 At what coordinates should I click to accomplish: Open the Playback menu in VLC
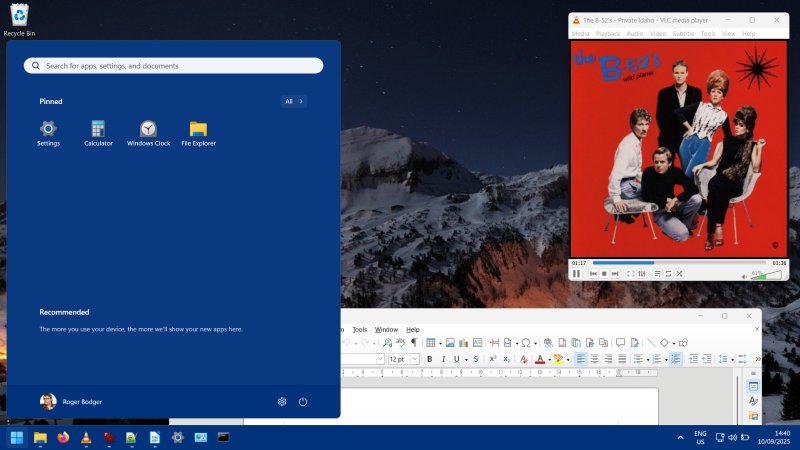click(x=608, y=34)
